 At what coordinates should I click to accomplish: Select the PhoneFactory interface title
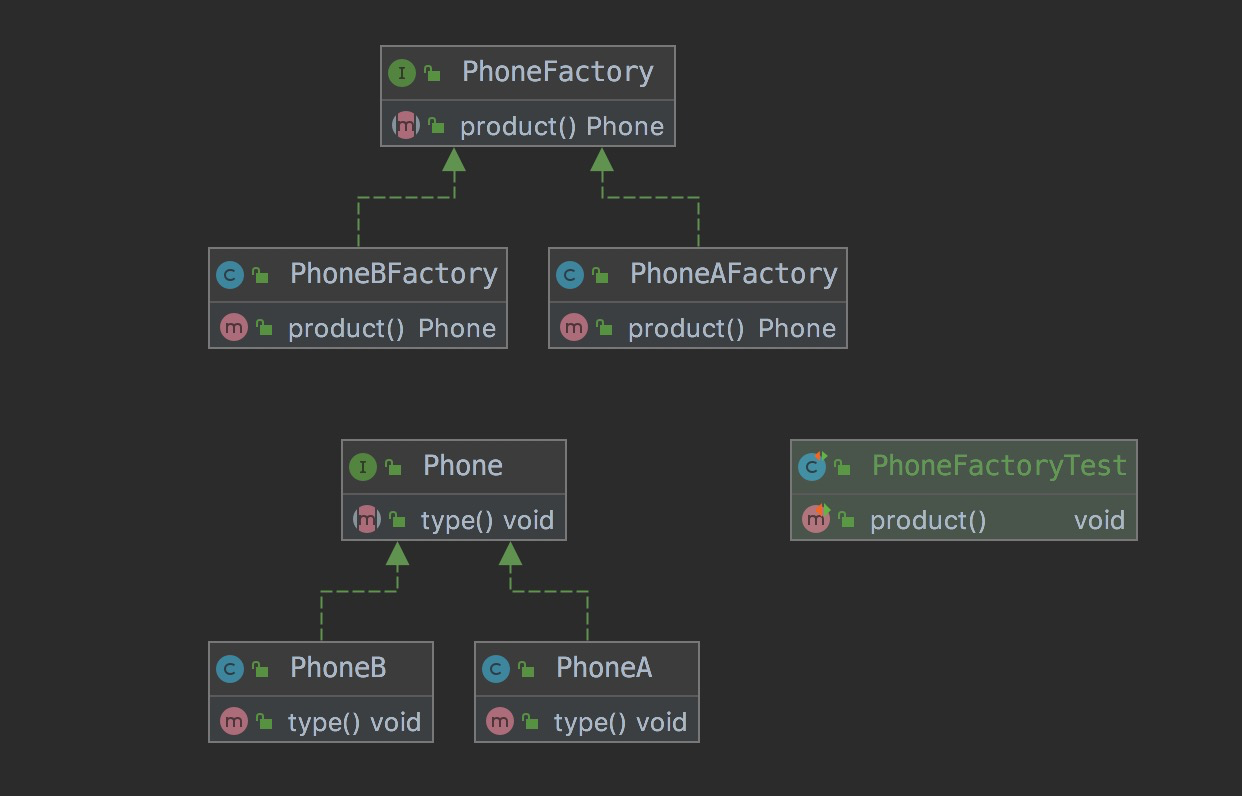pos(557,72)
